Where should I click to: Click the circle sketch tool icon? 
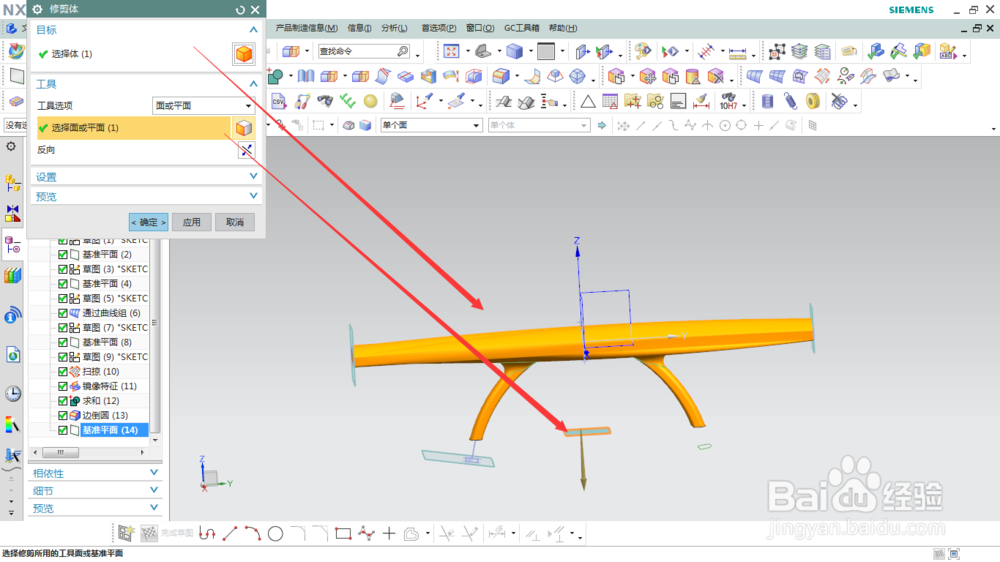[276, 533]
